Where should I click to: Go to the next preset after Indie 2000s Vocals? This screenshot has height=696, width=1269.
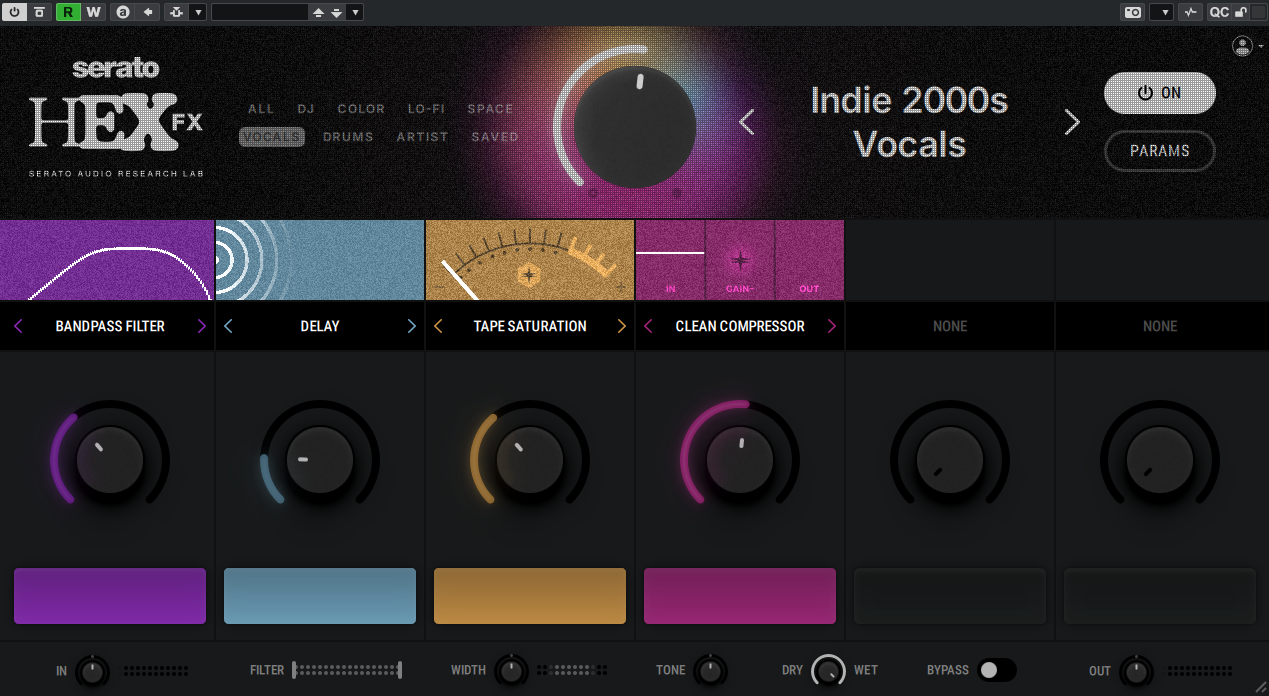pos(1072,122)
